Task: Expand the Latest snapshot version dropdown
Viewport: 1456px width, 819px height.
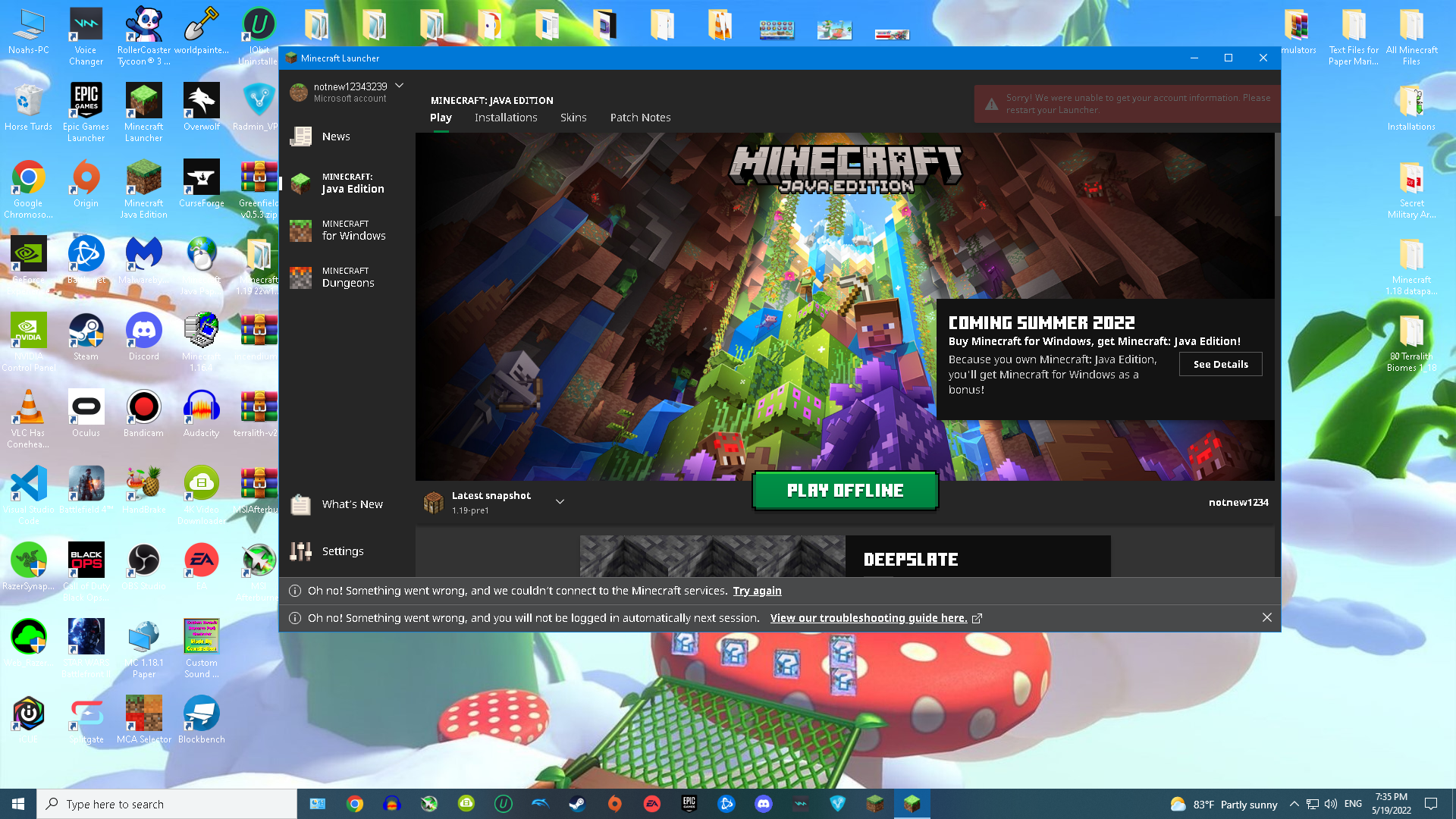Action: 560,502
